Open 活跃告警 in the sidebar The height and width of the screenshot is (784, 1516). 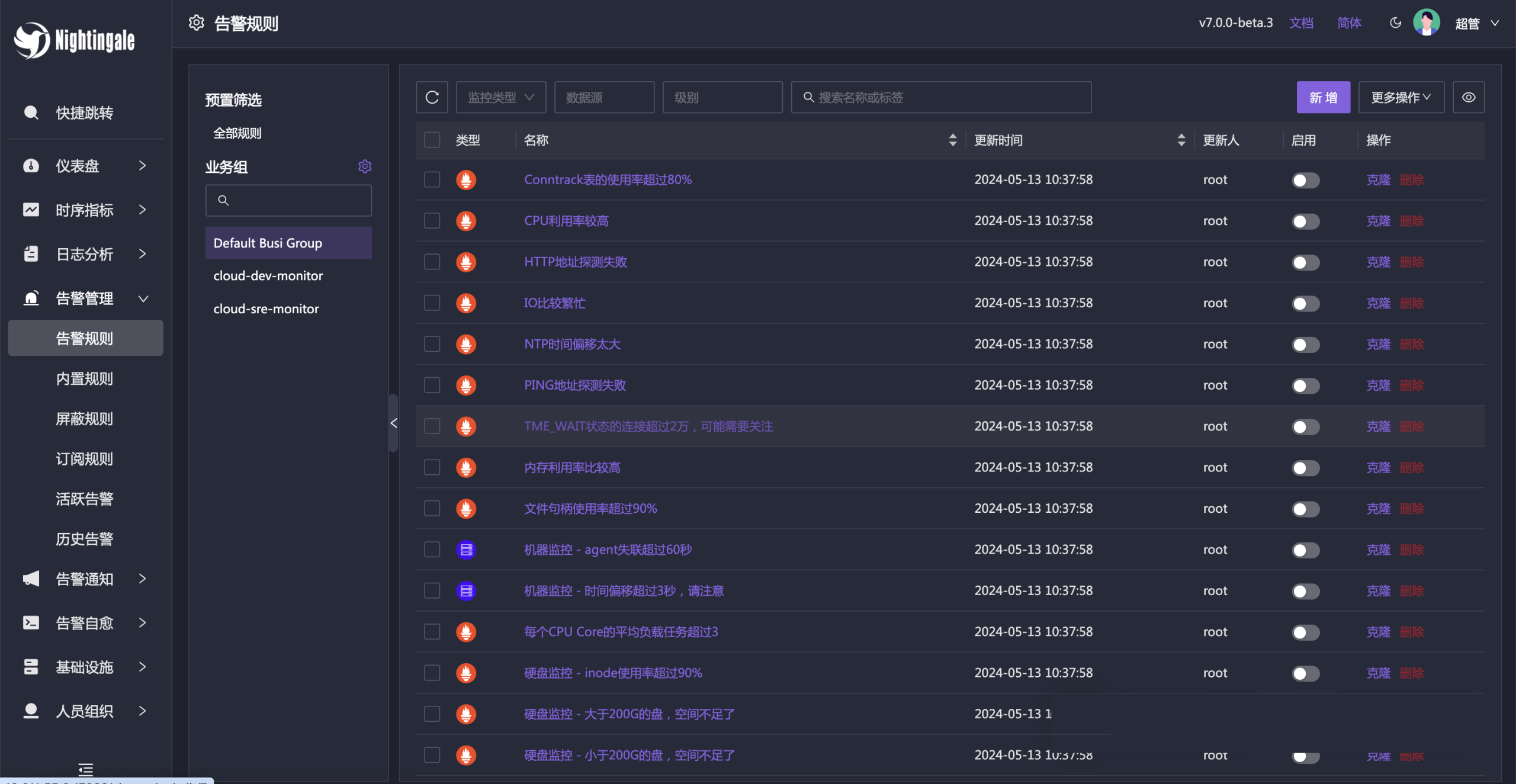coord(84,499)
